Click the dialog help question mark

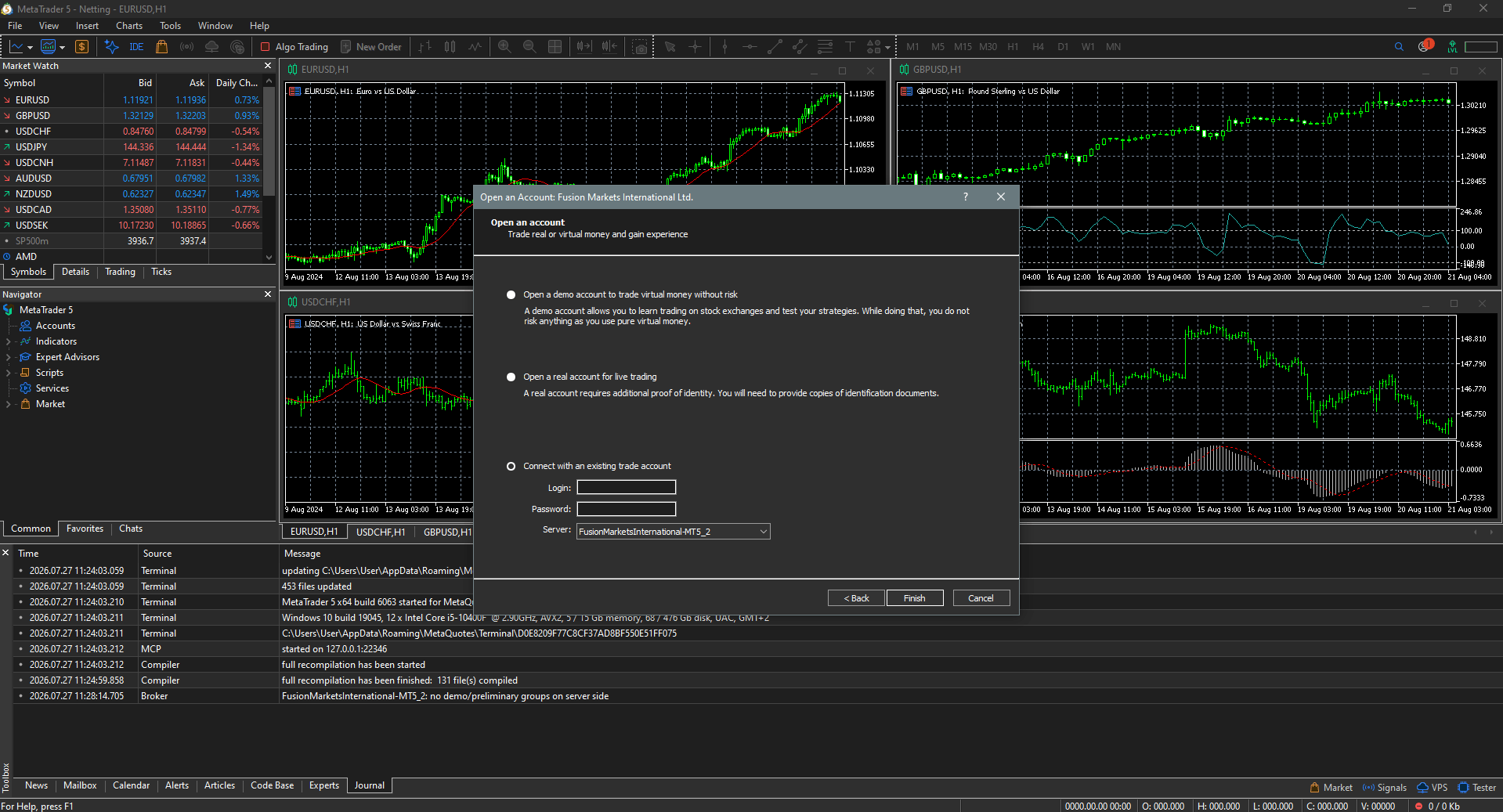[966, 197]
